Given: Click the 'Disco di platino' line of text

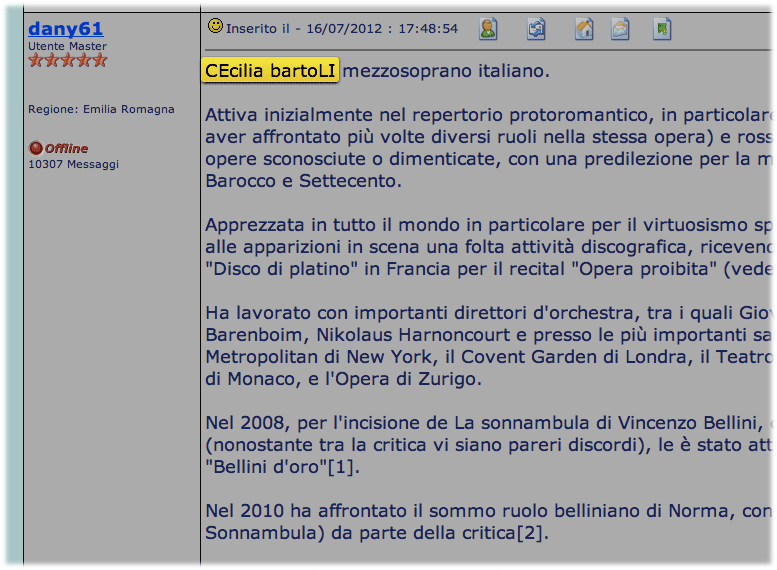Looking at the screenshot, I should 489,269.
